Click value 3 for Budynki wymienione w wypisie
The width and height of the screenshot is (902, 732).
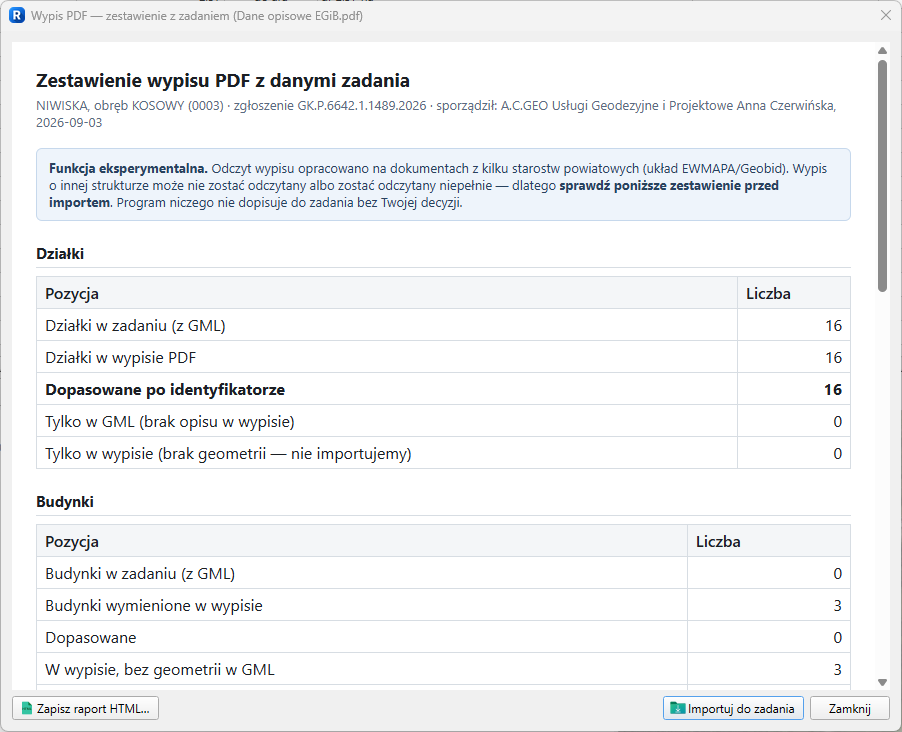pos(838,605)
